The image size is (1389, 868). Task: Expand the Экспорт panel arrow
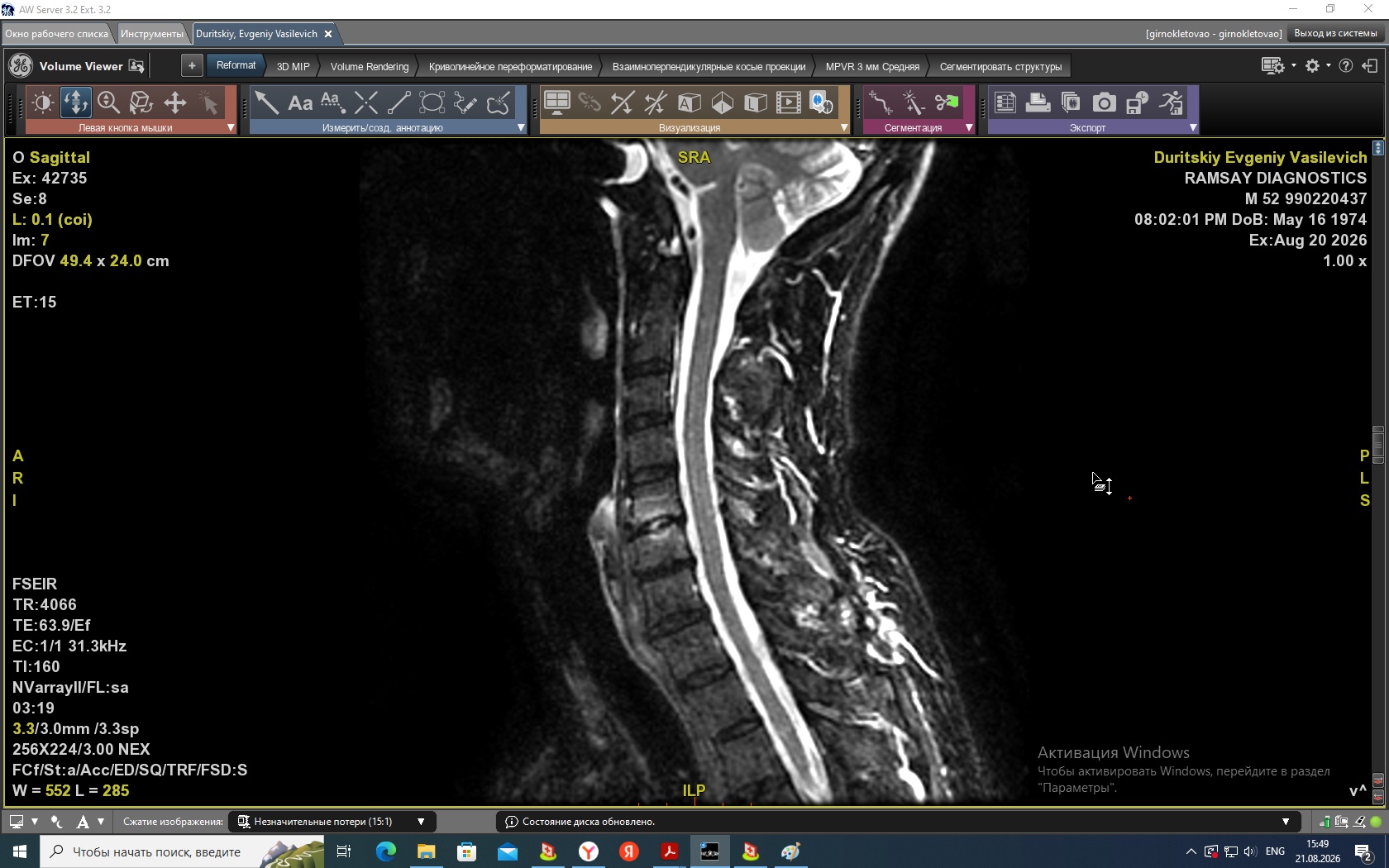click(x=1193, y=128)
